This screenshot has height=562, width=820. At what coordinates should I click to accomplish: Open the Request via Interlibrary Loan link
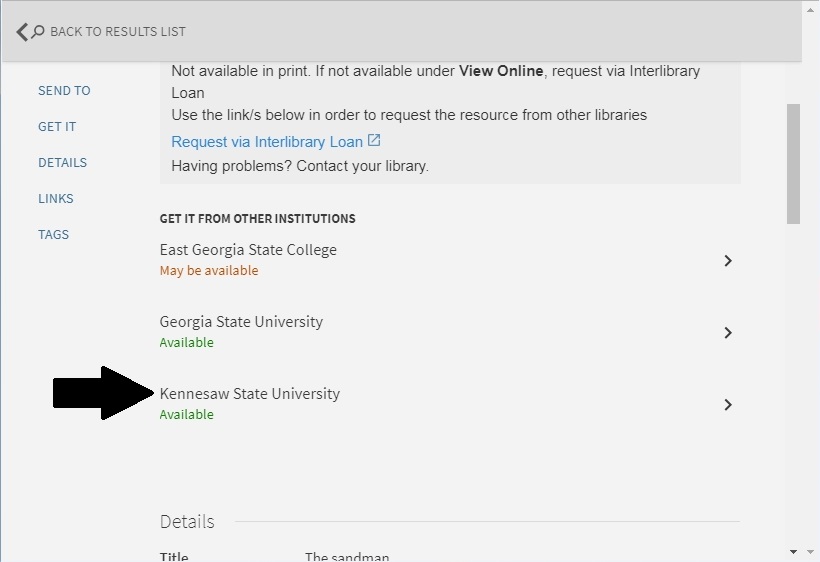pos(267,142)
